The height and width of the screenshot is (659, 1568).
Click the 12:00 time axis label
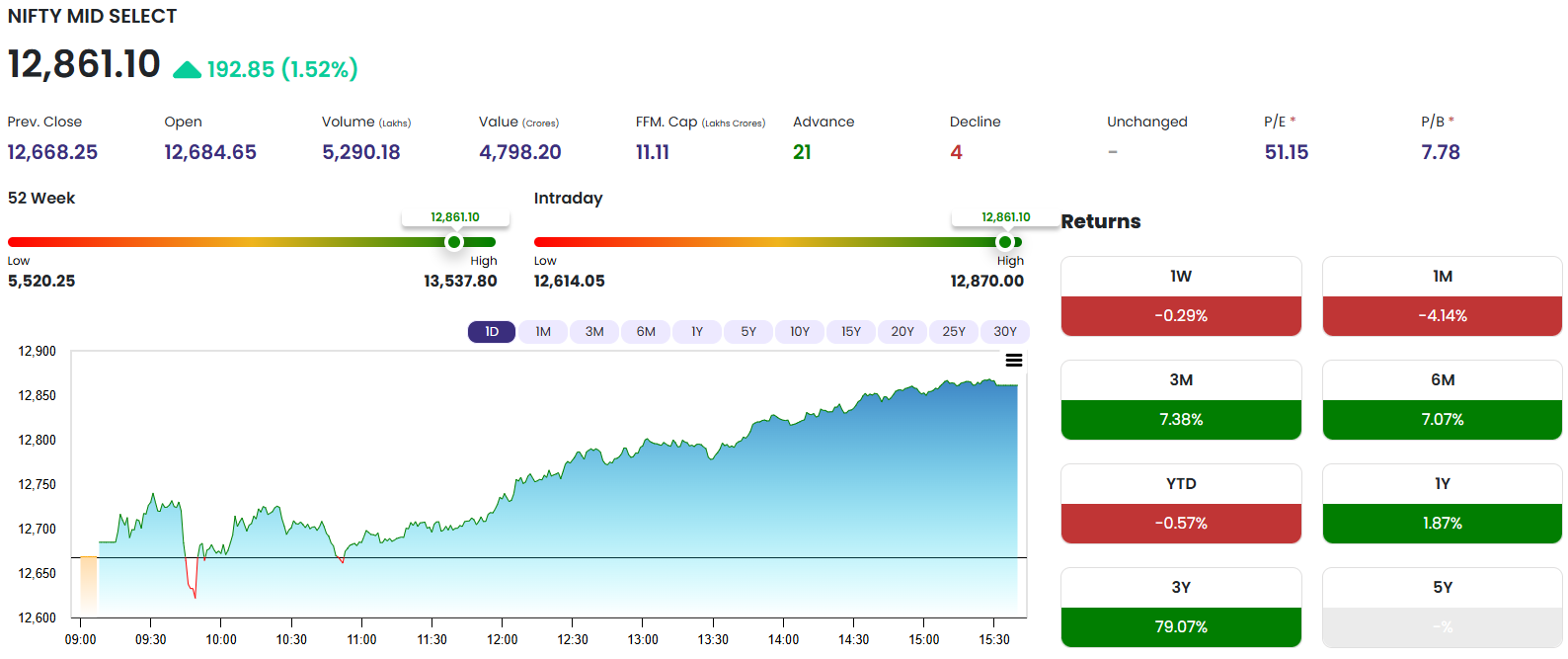(503, 639)
